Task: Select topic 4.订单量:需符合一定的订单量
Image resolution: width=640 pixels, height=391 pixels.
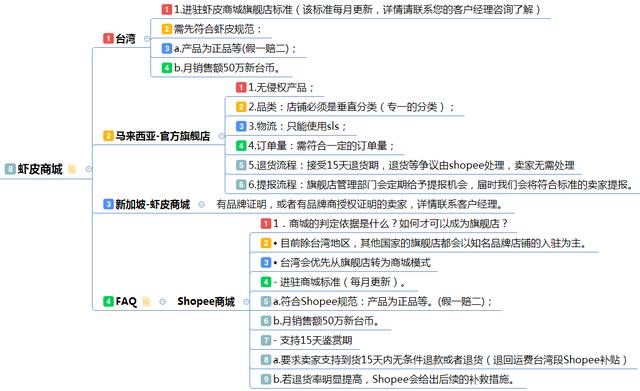Action: (x=321, y=146)
